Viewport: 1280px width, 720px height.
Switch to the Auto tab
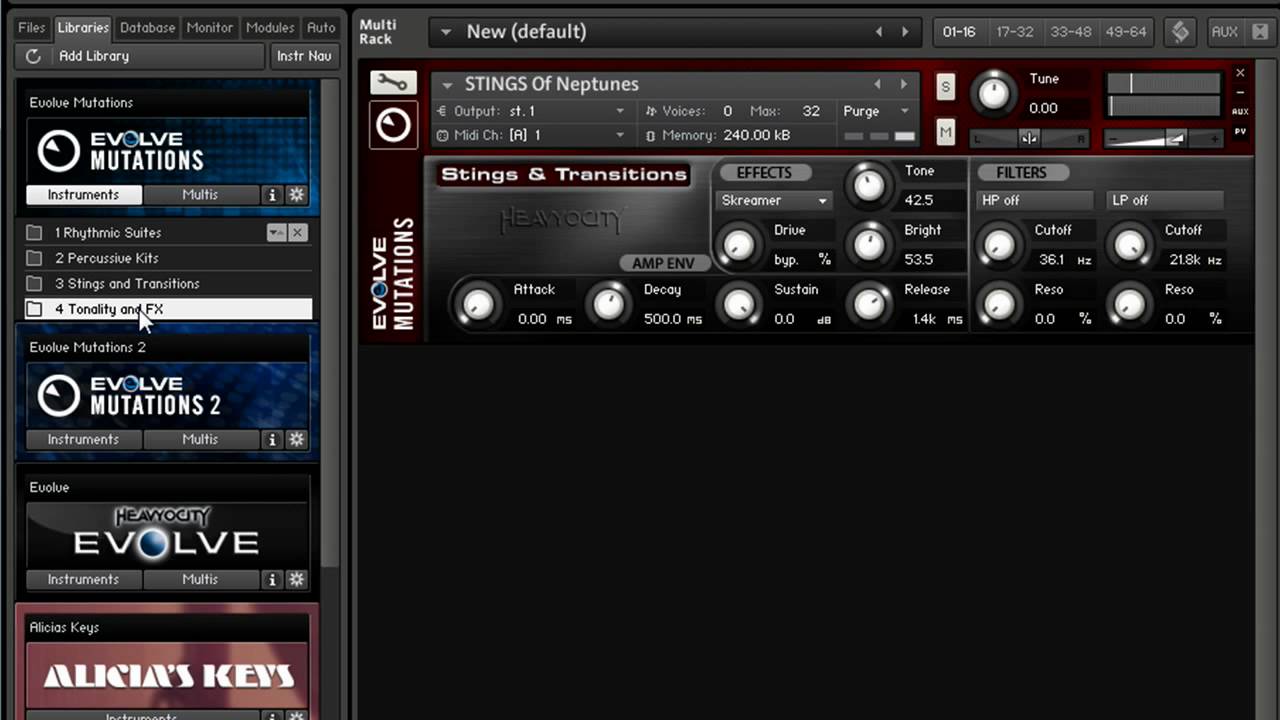coord(321,27)
